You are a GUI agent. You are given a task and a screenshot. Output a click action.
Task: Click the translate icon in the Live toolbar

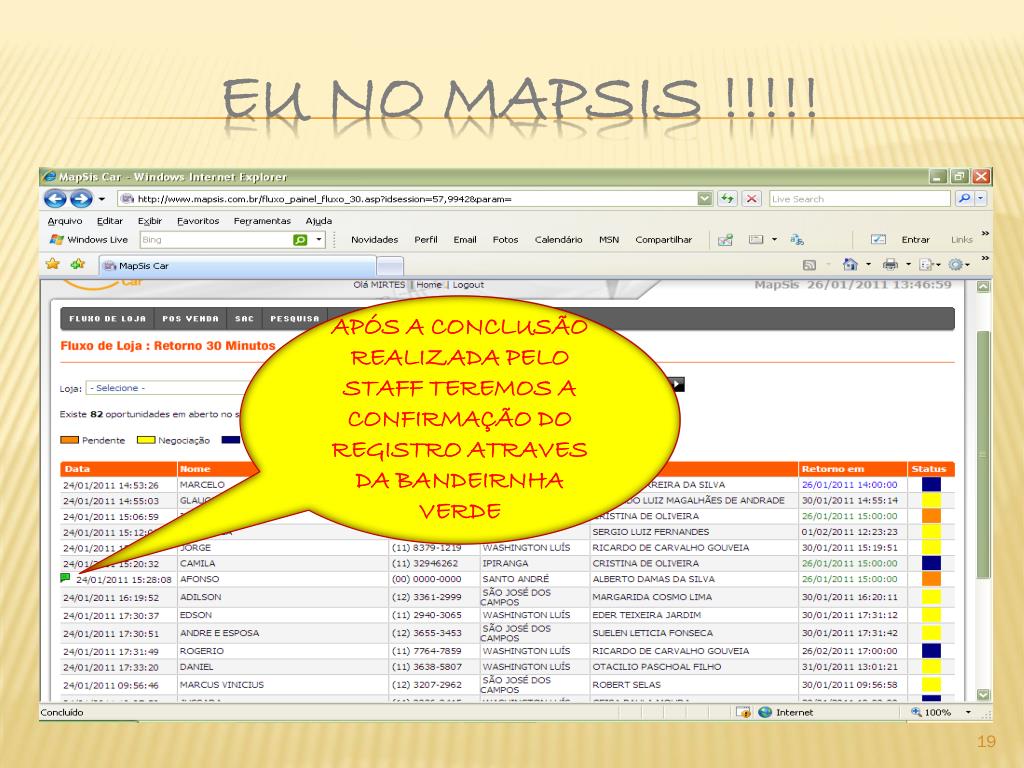click(797, 240)
